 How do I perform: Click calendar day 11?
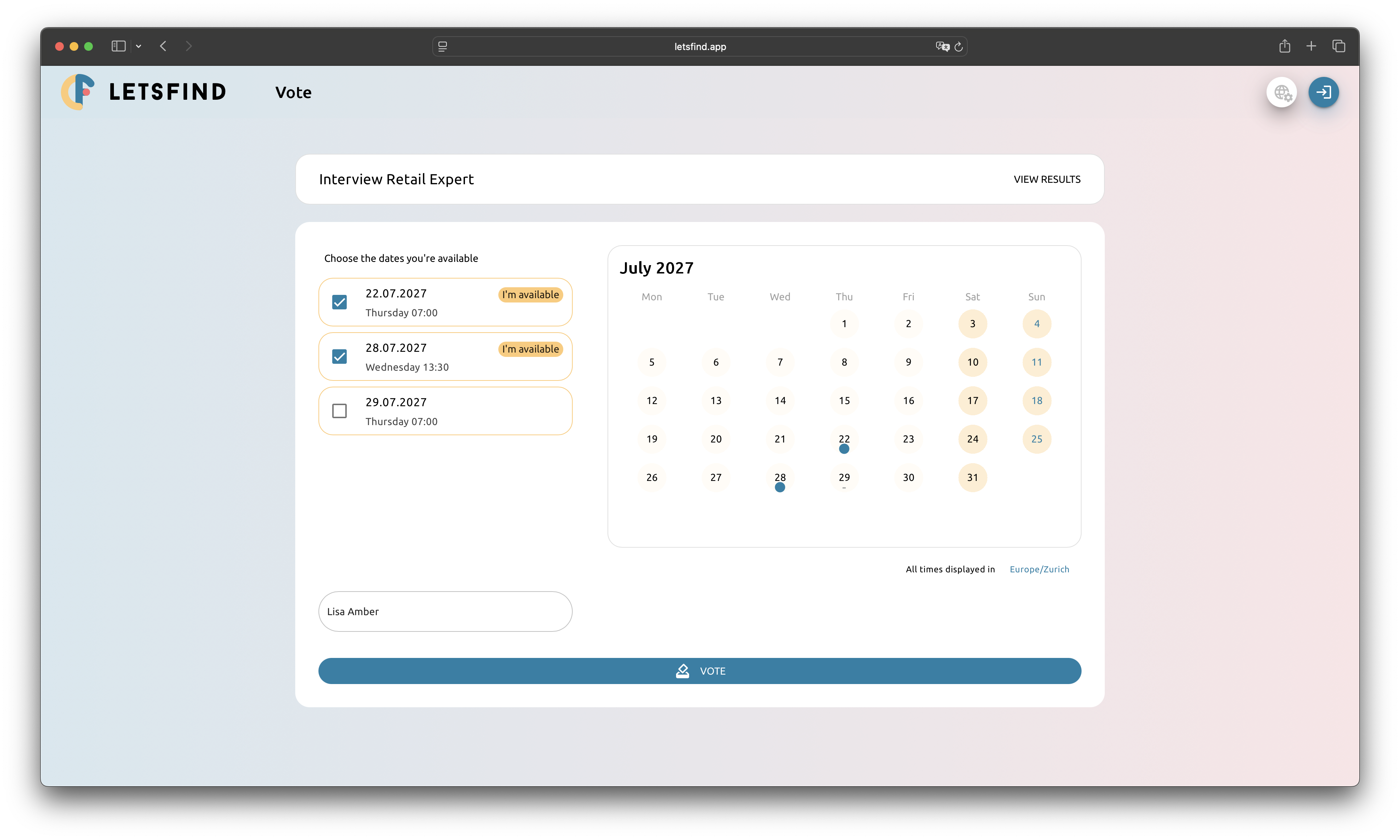point(1037,362)
